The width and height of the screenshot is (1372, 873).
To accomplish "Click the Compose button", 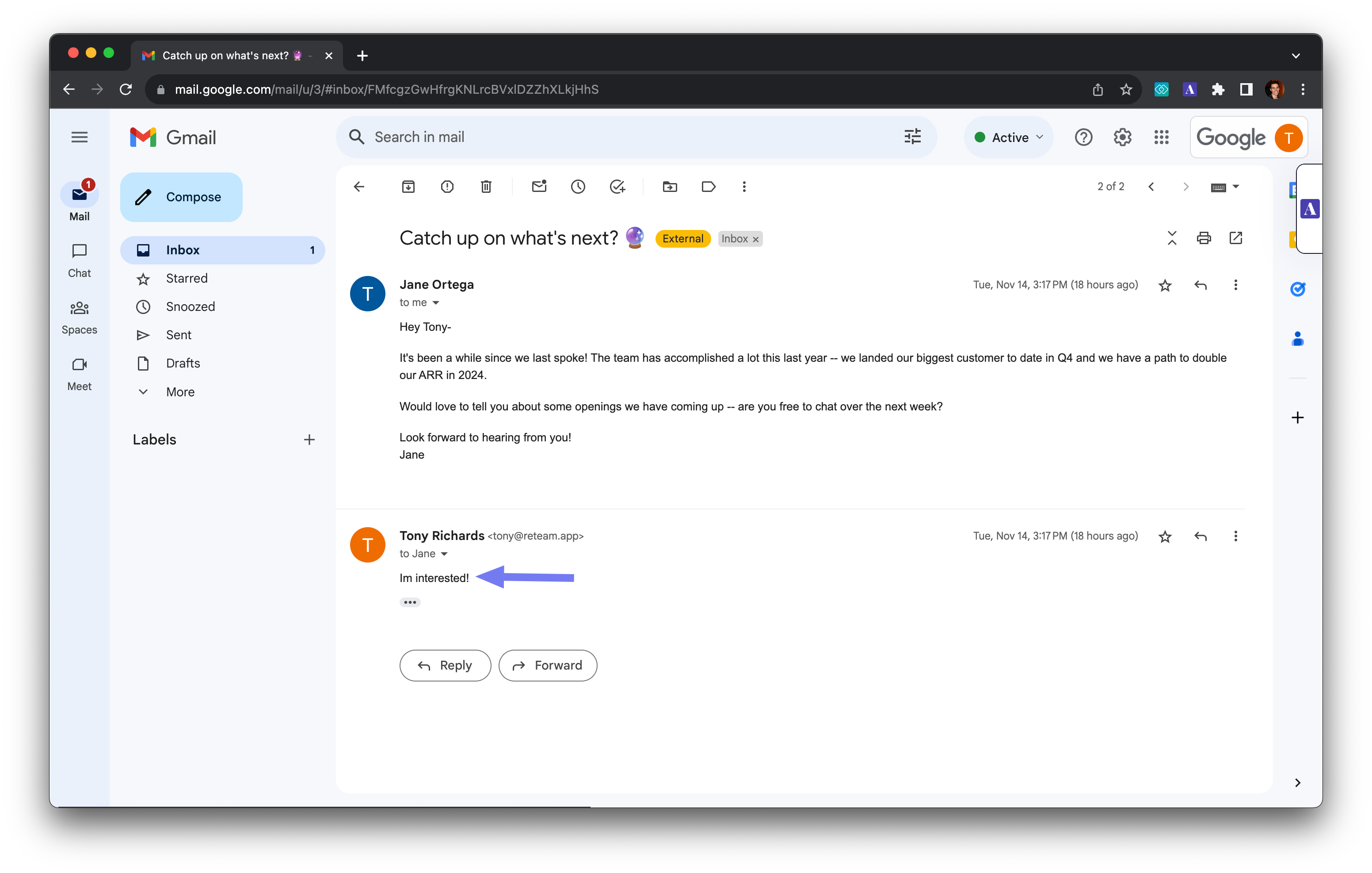I will 181,197.
